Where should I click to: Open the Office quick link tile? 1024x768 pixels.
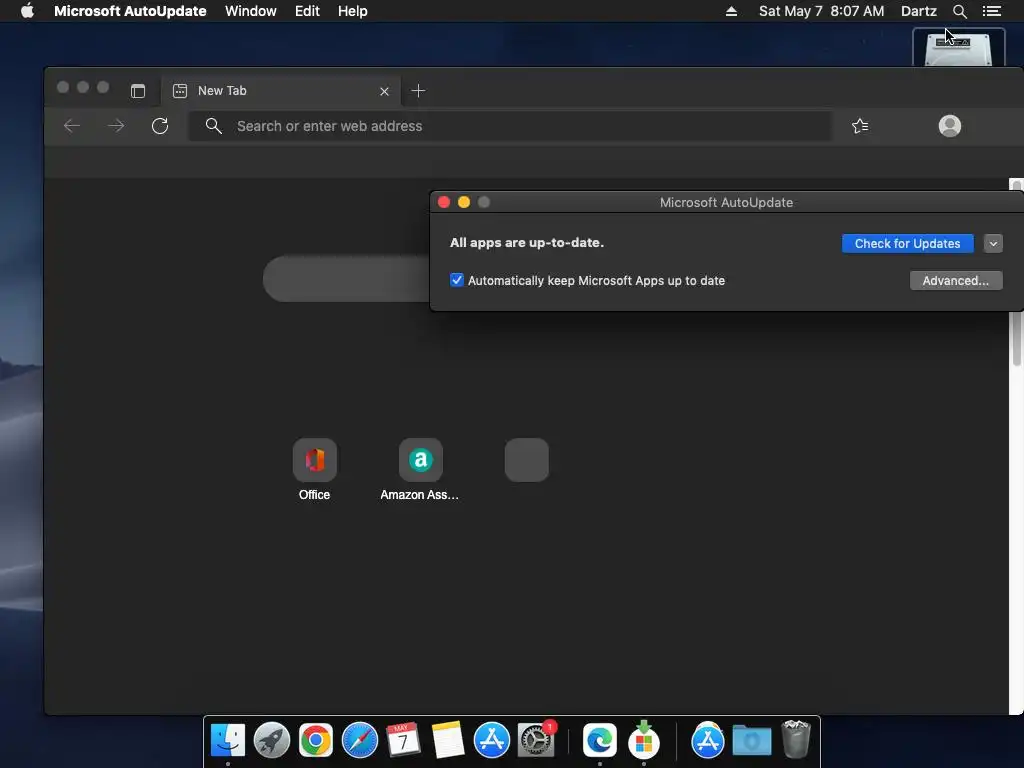coord(315,460)
